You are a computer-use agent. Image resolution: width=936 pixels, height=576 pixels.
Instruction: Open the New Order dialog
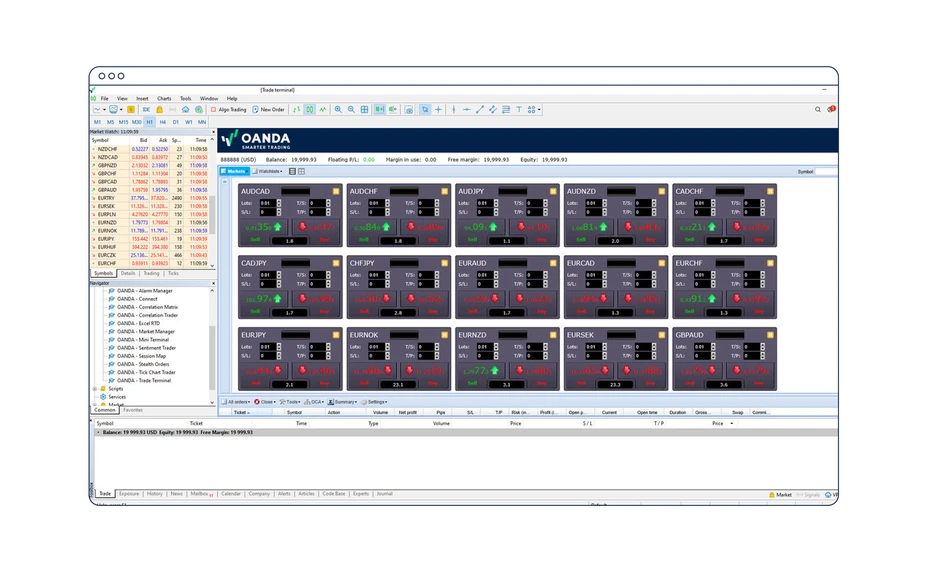pyautogui.click(x=268, y=110)
